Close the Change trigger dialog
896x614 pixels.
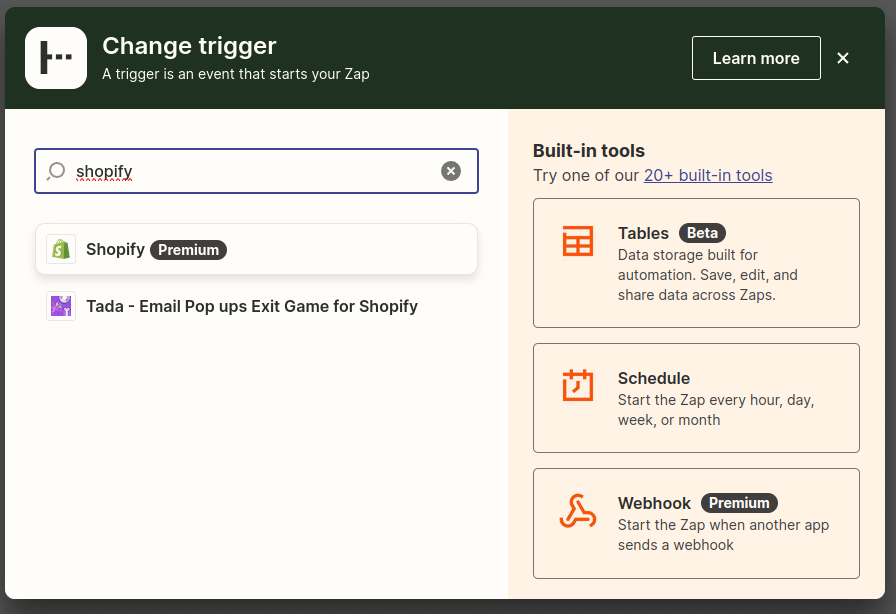point(842,58)
